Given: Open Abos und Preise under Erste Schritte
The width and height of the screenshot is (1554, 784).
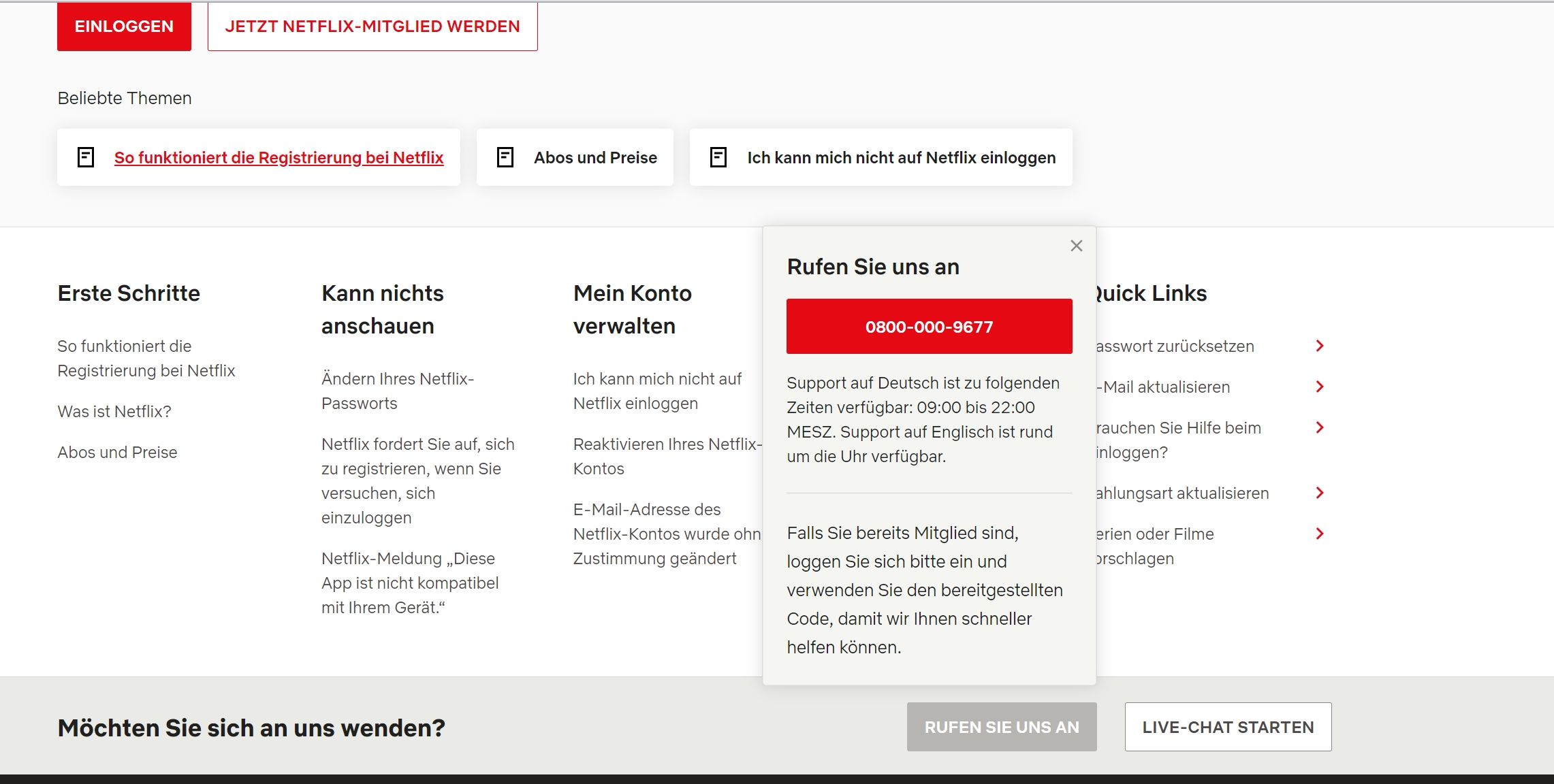Looking at the screenshot, I should [117, 453].
